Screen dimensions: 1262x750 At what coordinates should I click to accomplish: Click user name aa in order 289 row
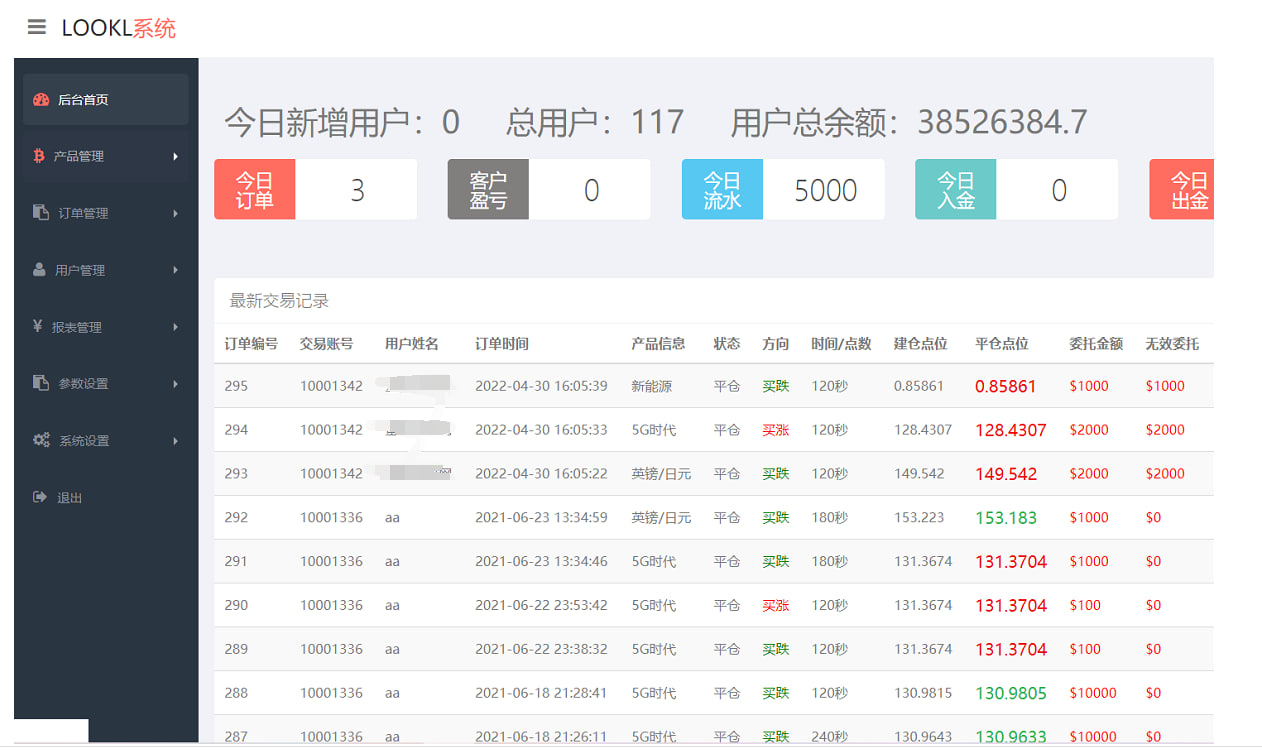click(x=392, y=649)
